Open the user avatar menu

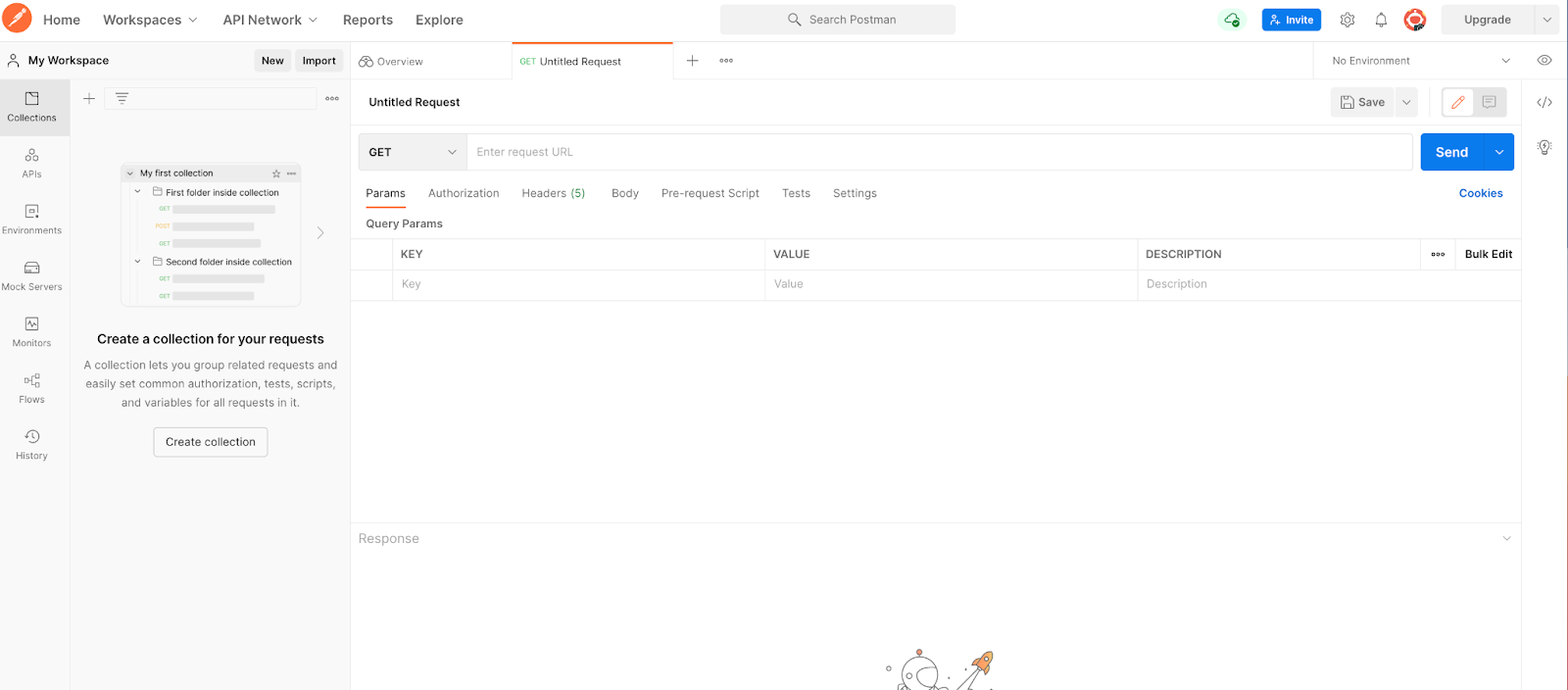pos(1414,20)
